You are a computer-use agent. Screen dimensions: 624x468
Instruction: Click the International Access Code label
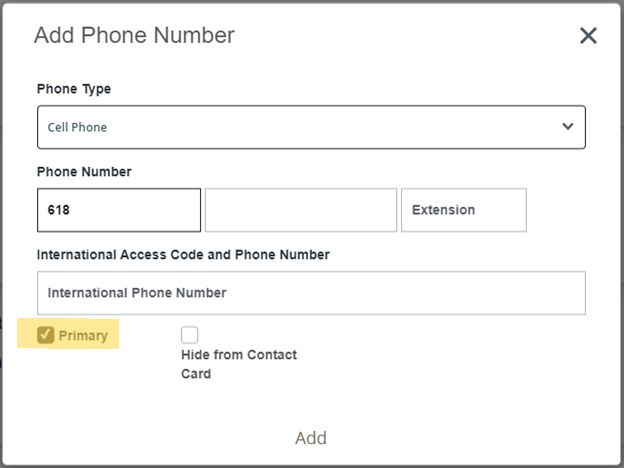click(x=183, y=255)
